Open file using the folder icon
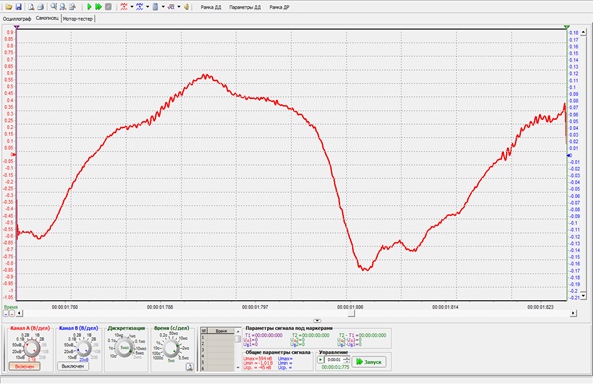 click(8, 7)
